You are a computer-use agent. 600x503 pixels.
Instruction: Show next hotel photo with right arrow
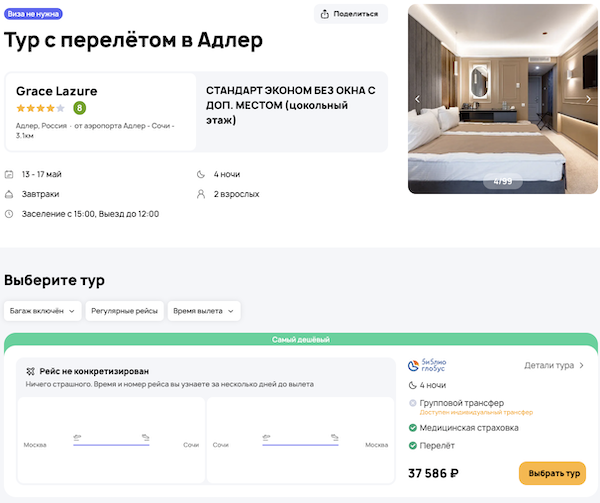(589, 99)
